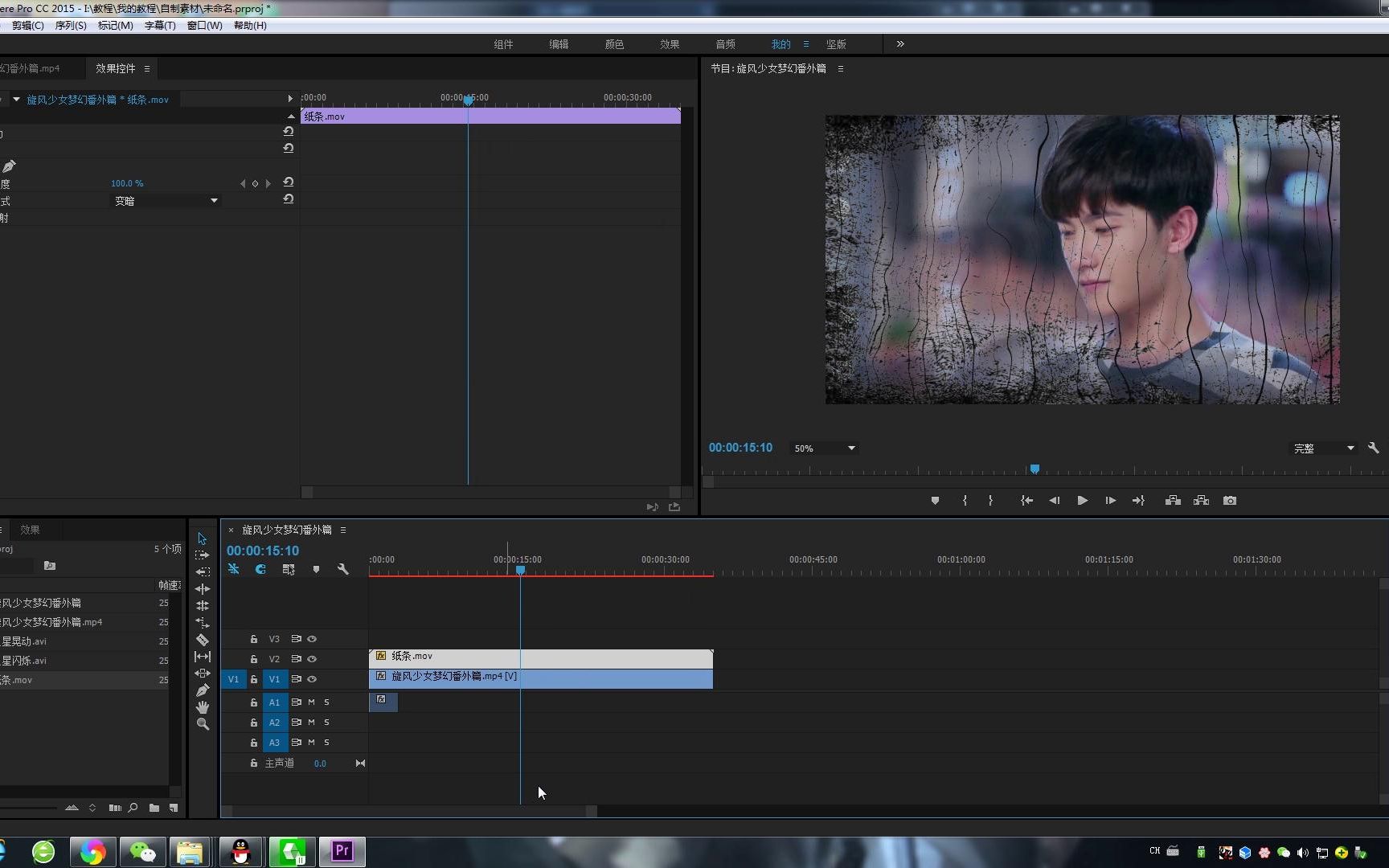Screen dimensions: 1389x868
Task: Export frame with the camera icon
Action: pyautogui.click(x=1230, y=501)
